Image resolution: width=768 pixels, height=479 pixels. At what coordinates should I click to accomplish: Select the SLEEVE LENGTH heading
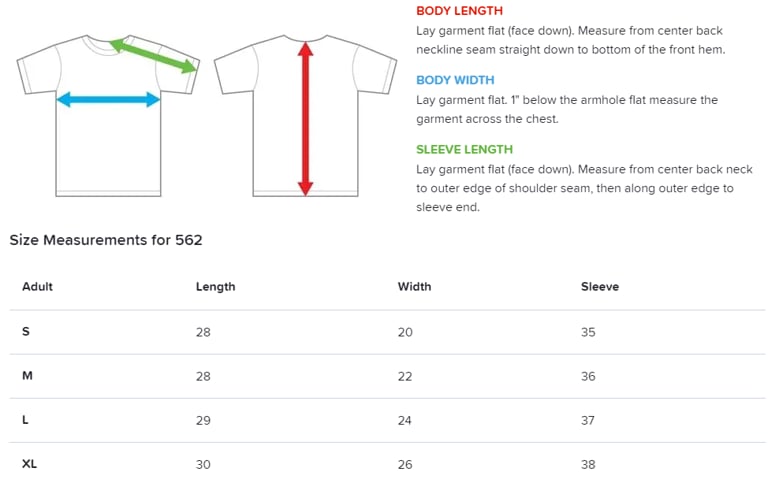pyautogui.click(x=464, y=150)
